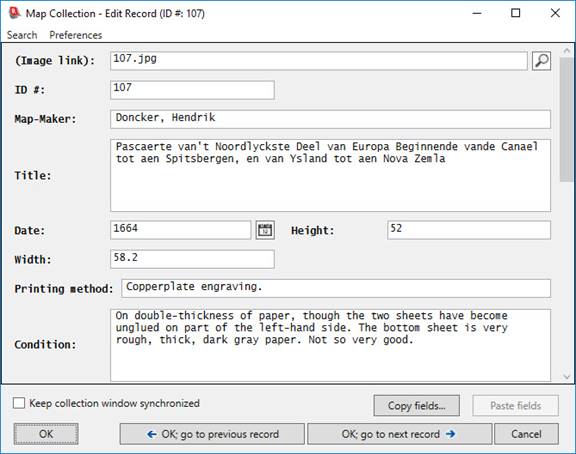Click the app icon in title bar
576x454 pixels.
click(x=14, y=13)
